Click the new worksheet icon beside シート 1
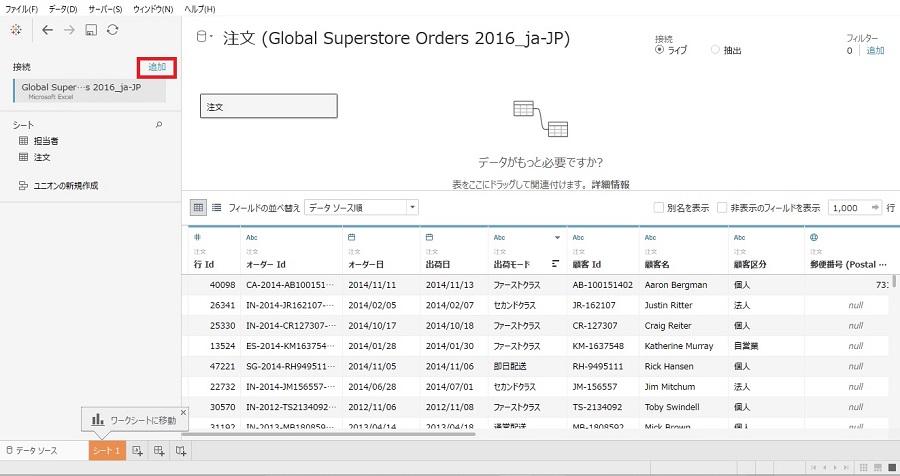Image resolution: width=900 pixels, height=476 pixels. coord(136,452)
